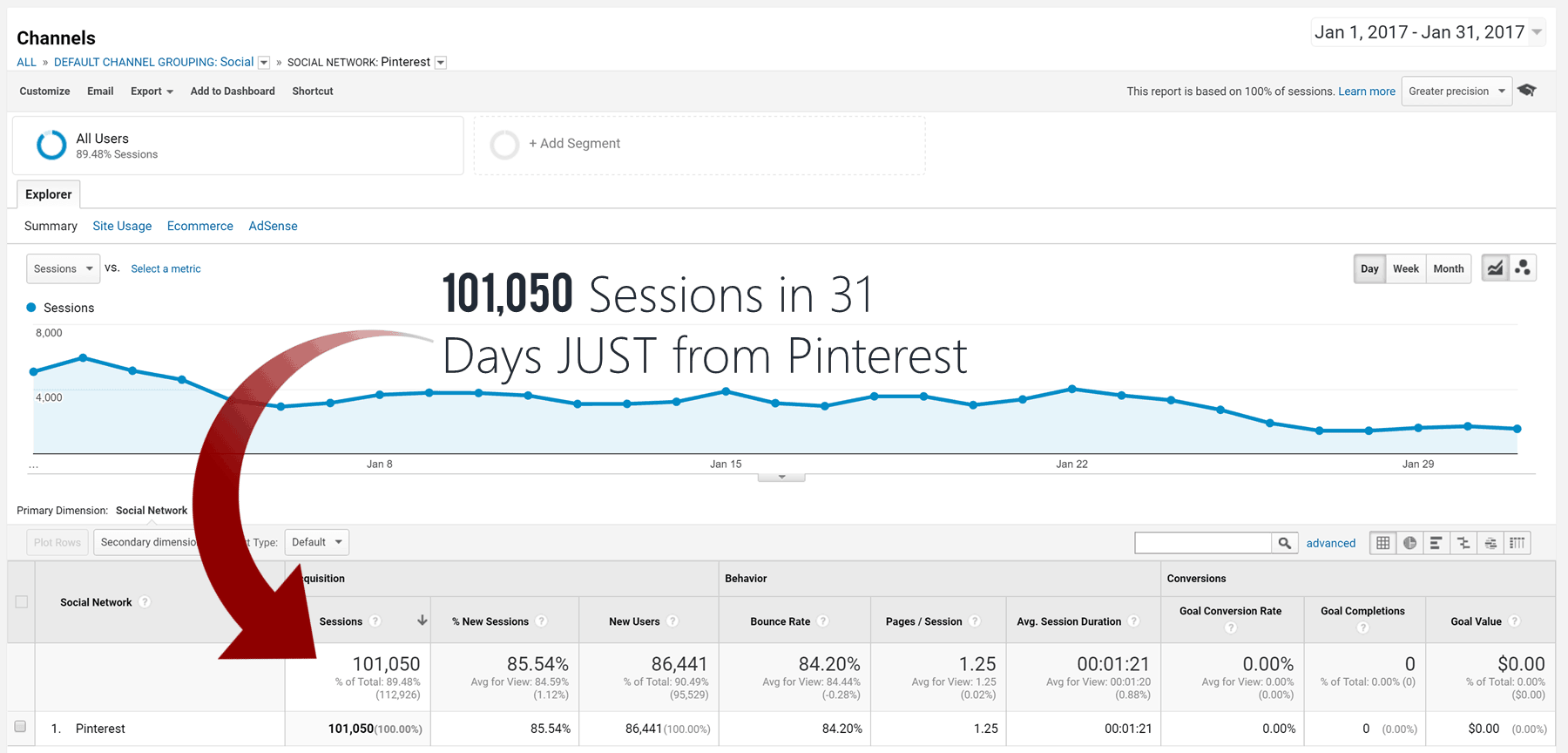Open the Explorer tab
Viewport: 1568px width, 753px height.
coord(49,194)
